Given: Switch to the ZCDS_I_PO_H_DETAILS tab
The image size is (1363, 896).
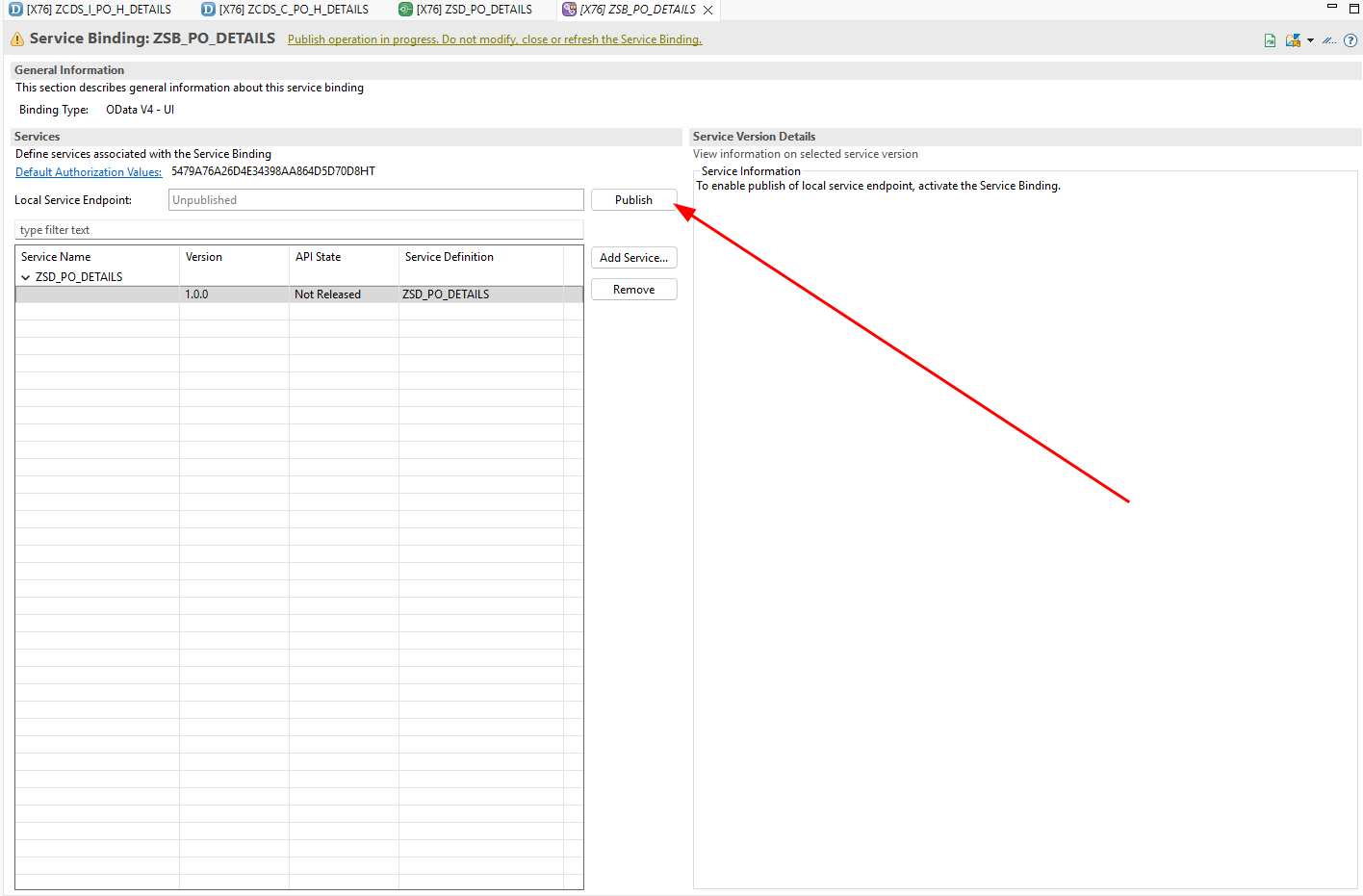Looking at the screenshot, I should [90, 10].
